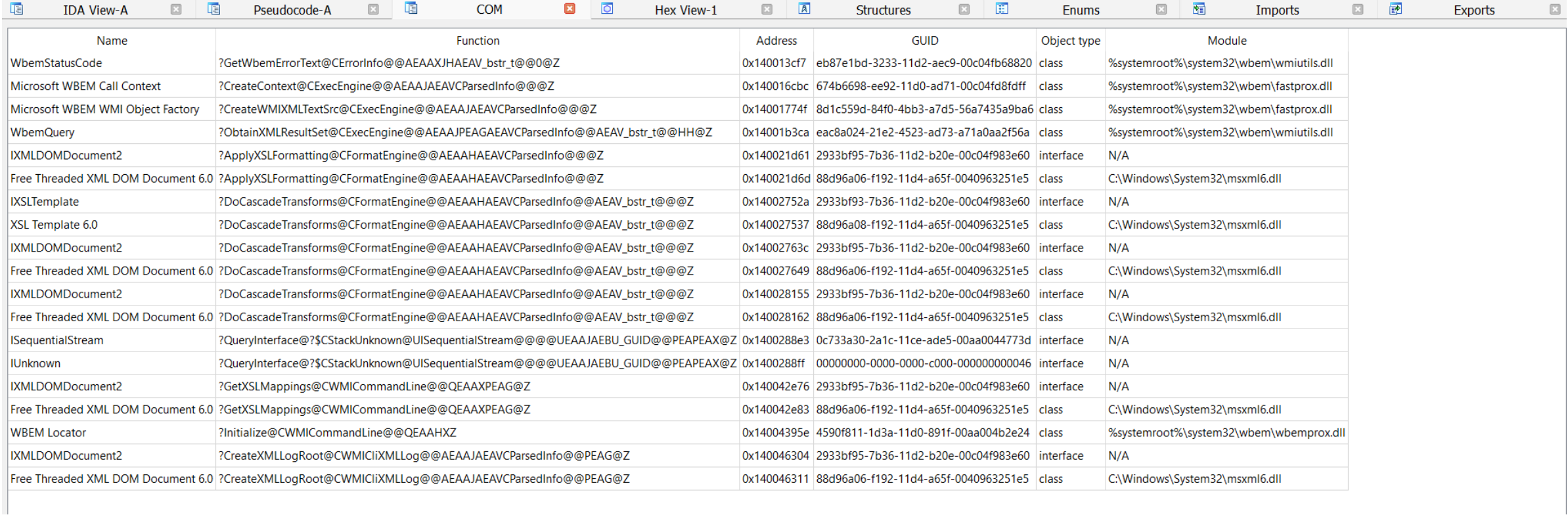This screenshot has width=1568, height=519.
Task: Sort by the Name column header
Action: pyautogui.click(x=112, y=41)
